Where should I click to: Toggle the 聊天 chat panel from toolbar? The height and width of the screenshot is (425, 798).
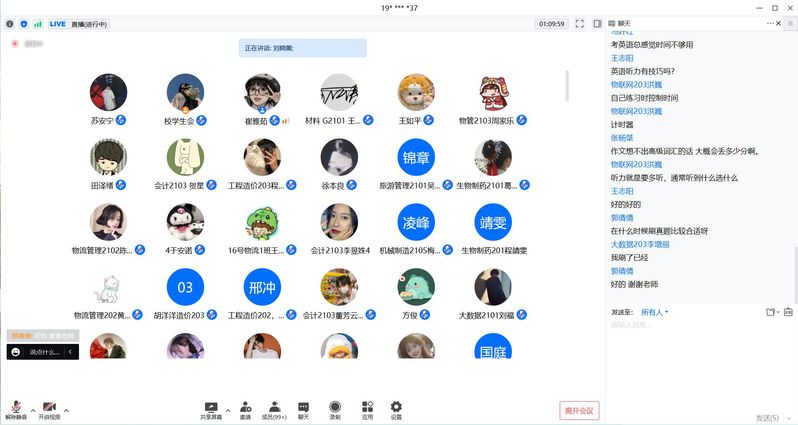point(303,409)
